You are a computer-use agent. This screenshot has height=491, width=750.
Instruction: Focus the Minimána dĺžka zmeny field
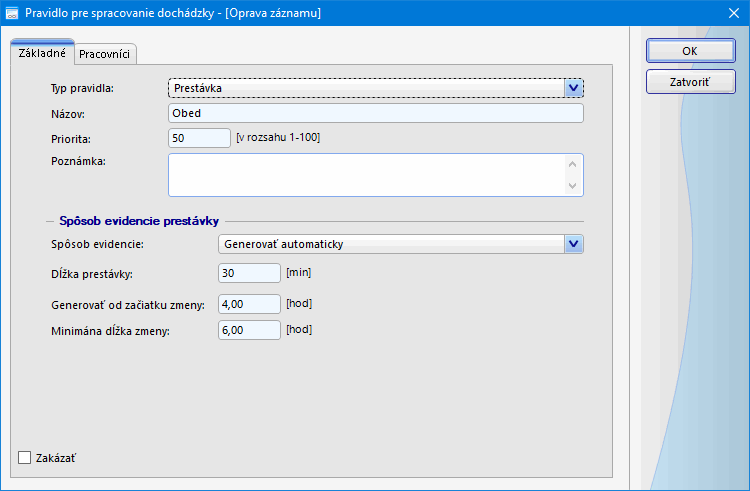pyautogui.click(x=249, y=330)
